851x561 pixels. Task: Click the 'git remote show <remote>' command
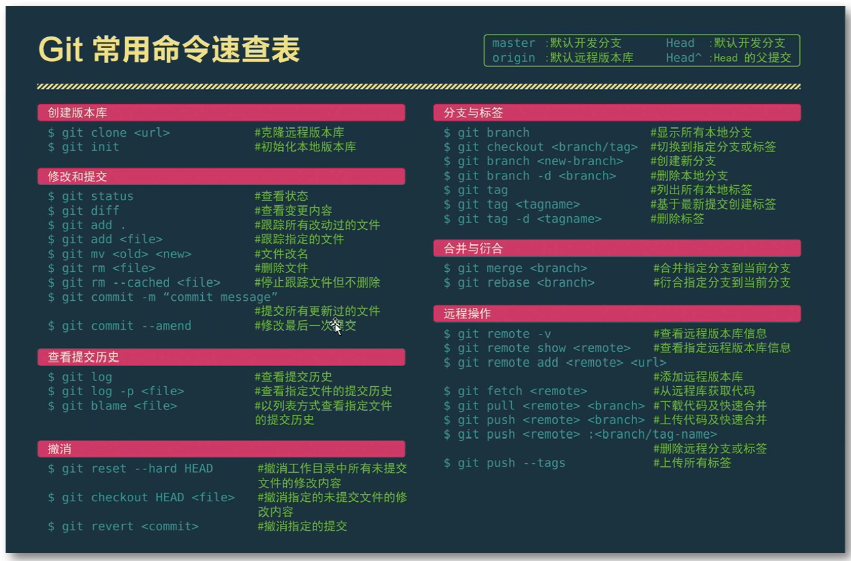[x=537, y=348]
